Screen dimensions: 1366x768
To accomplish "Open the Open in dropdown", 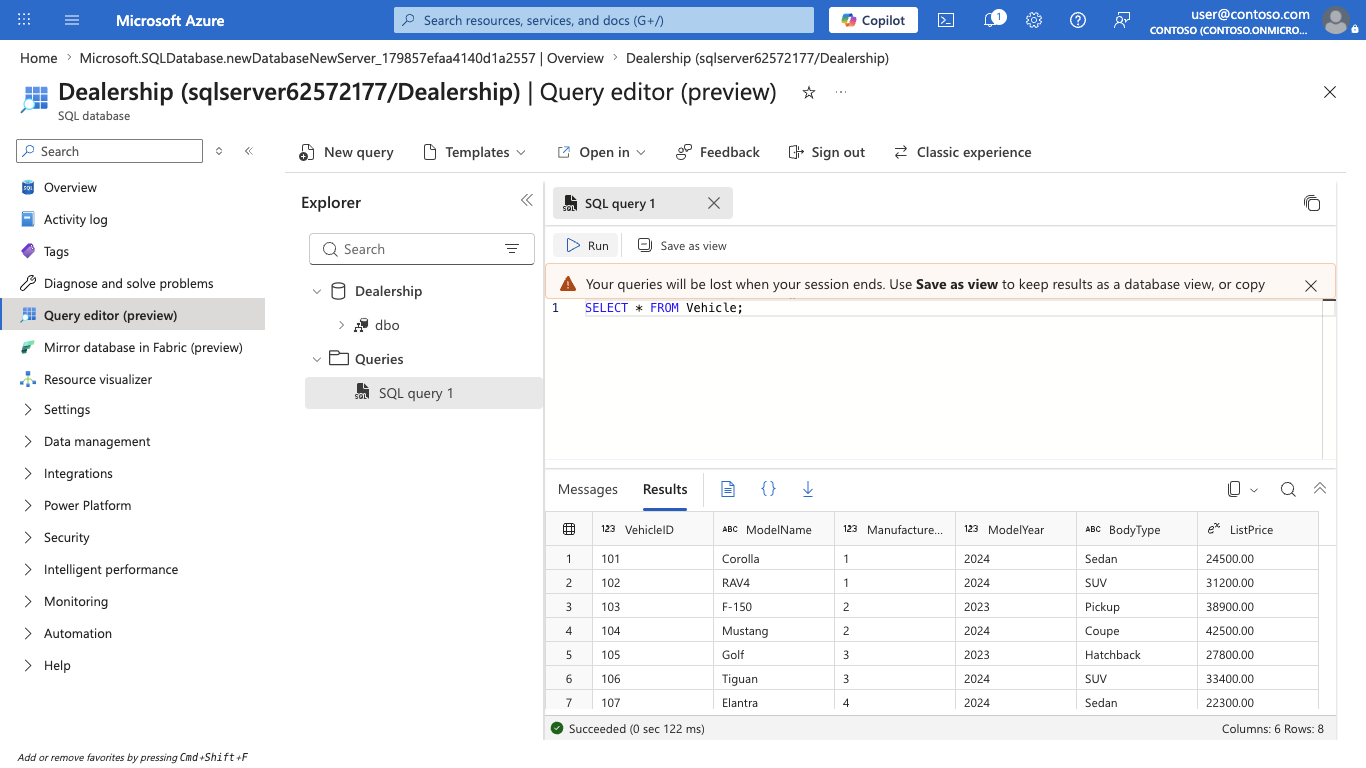I will coord(601,152).
